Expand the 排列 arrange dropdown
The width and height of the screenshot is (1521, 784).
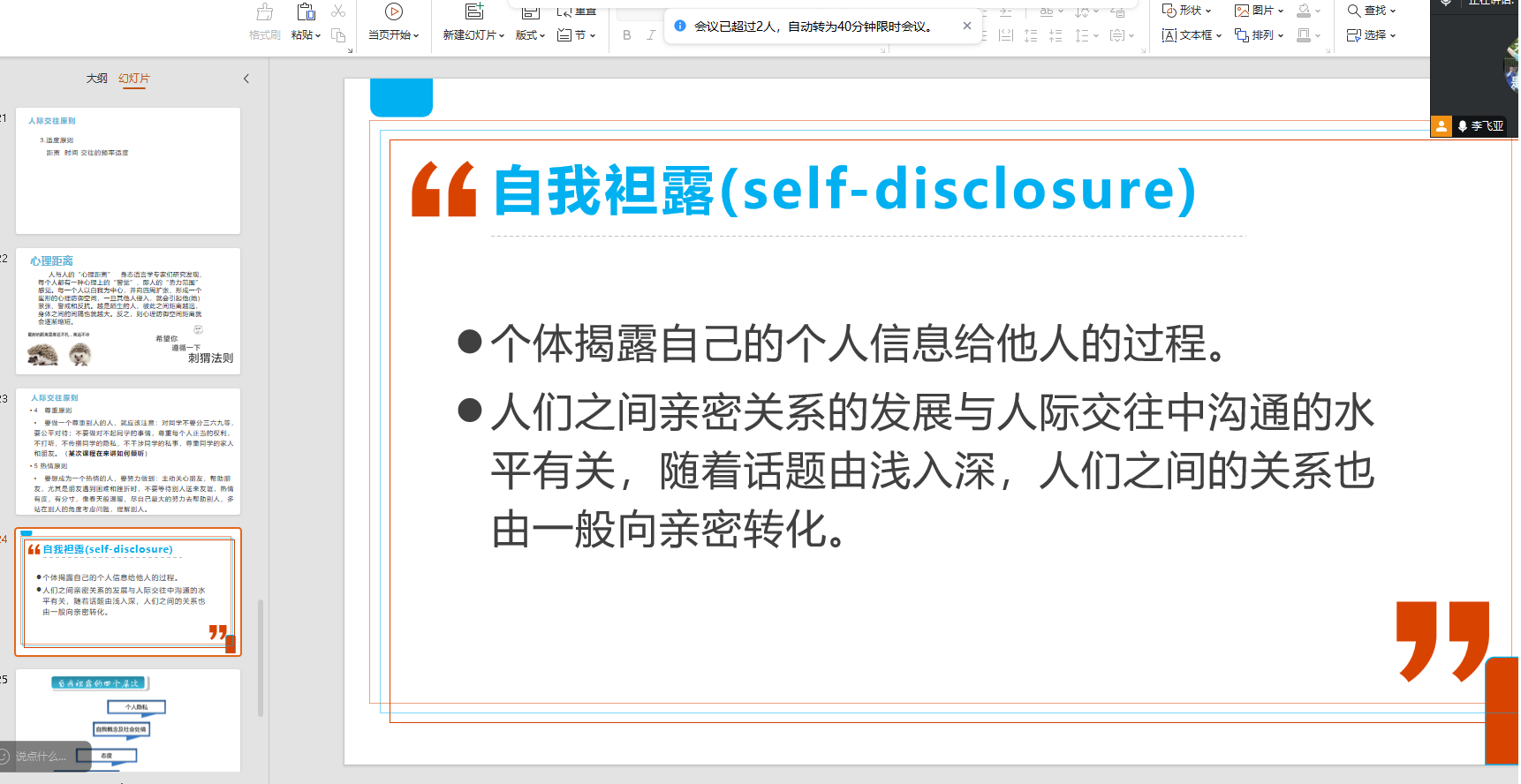[x=1260, y=35]
